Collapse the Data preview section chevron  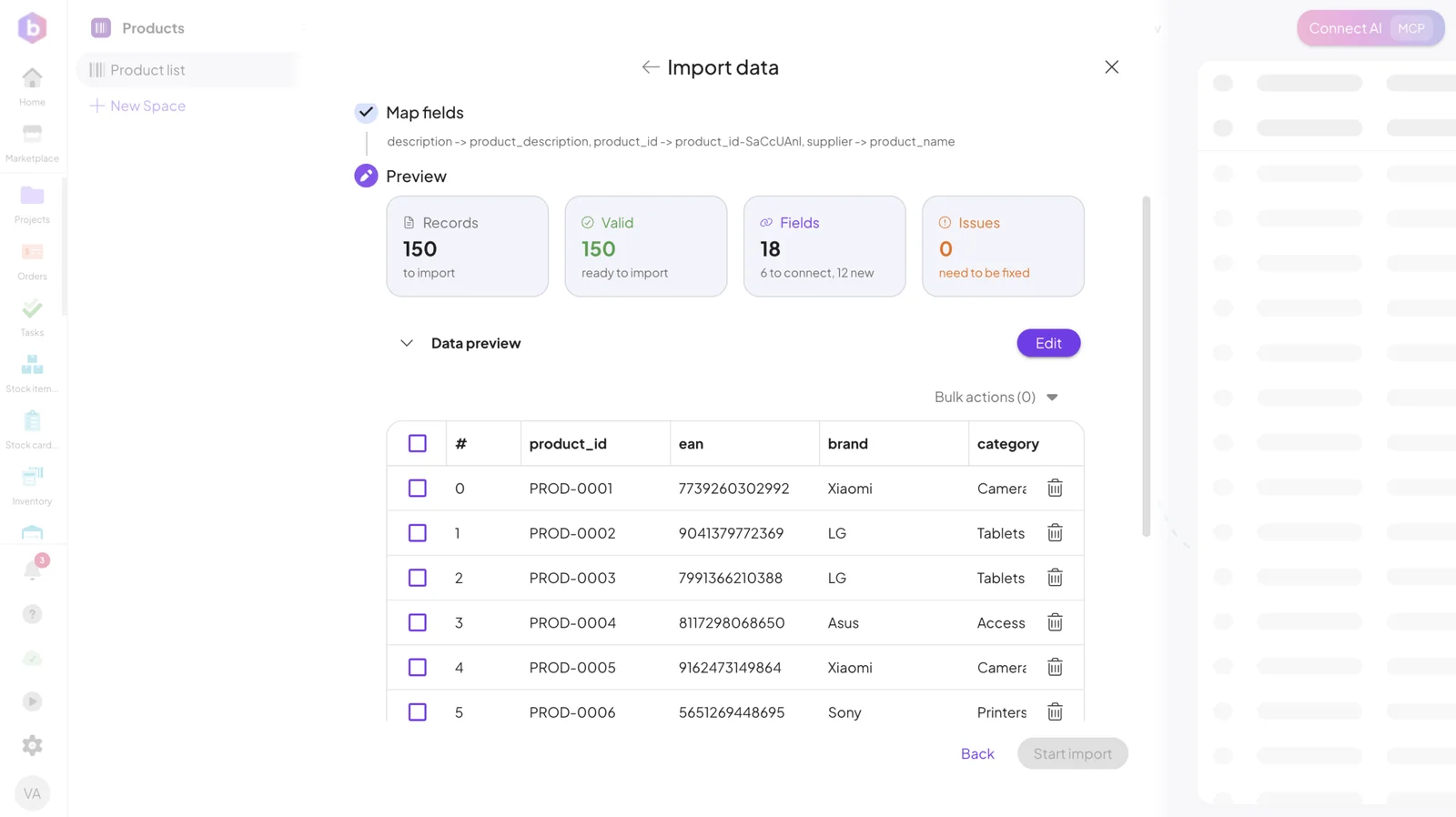[407, 344]
